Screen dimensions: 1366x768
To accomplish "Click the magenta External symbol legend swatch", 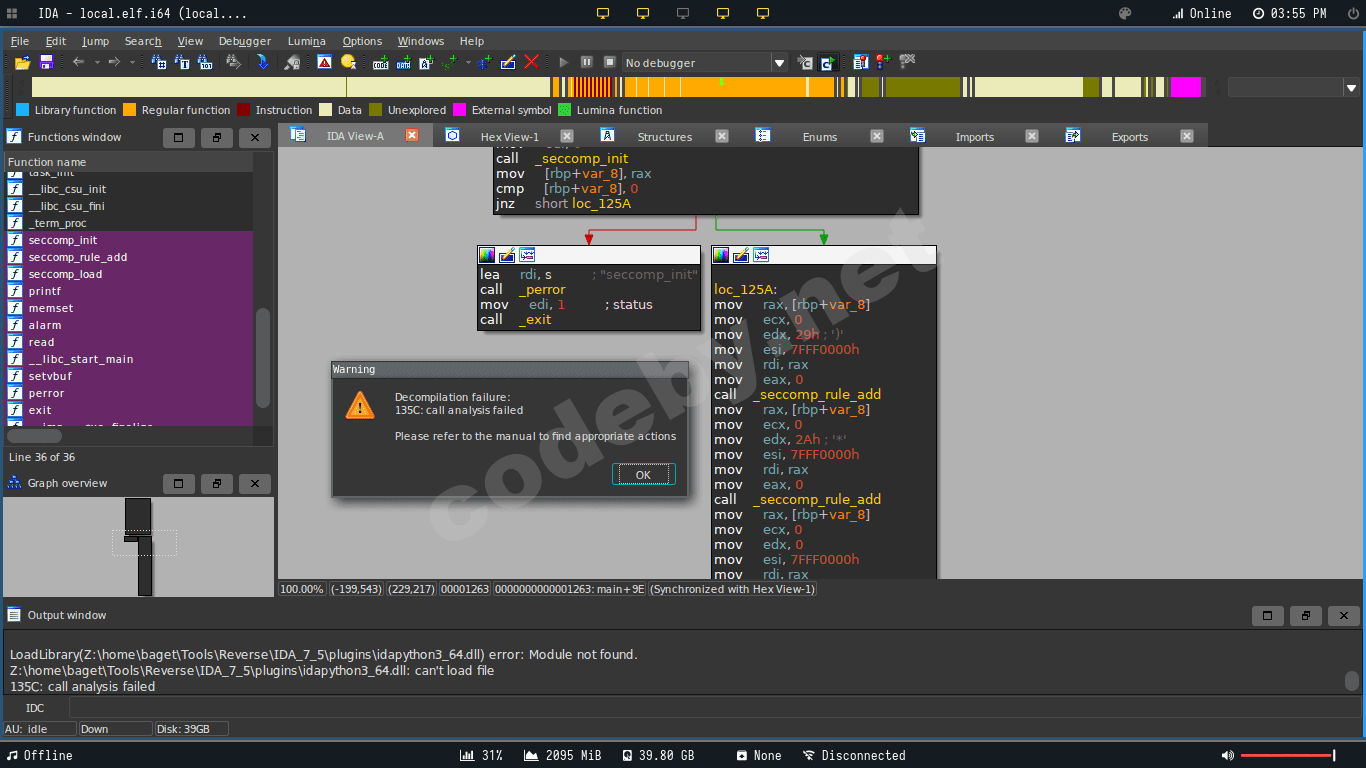I will (x=460, y=110).
